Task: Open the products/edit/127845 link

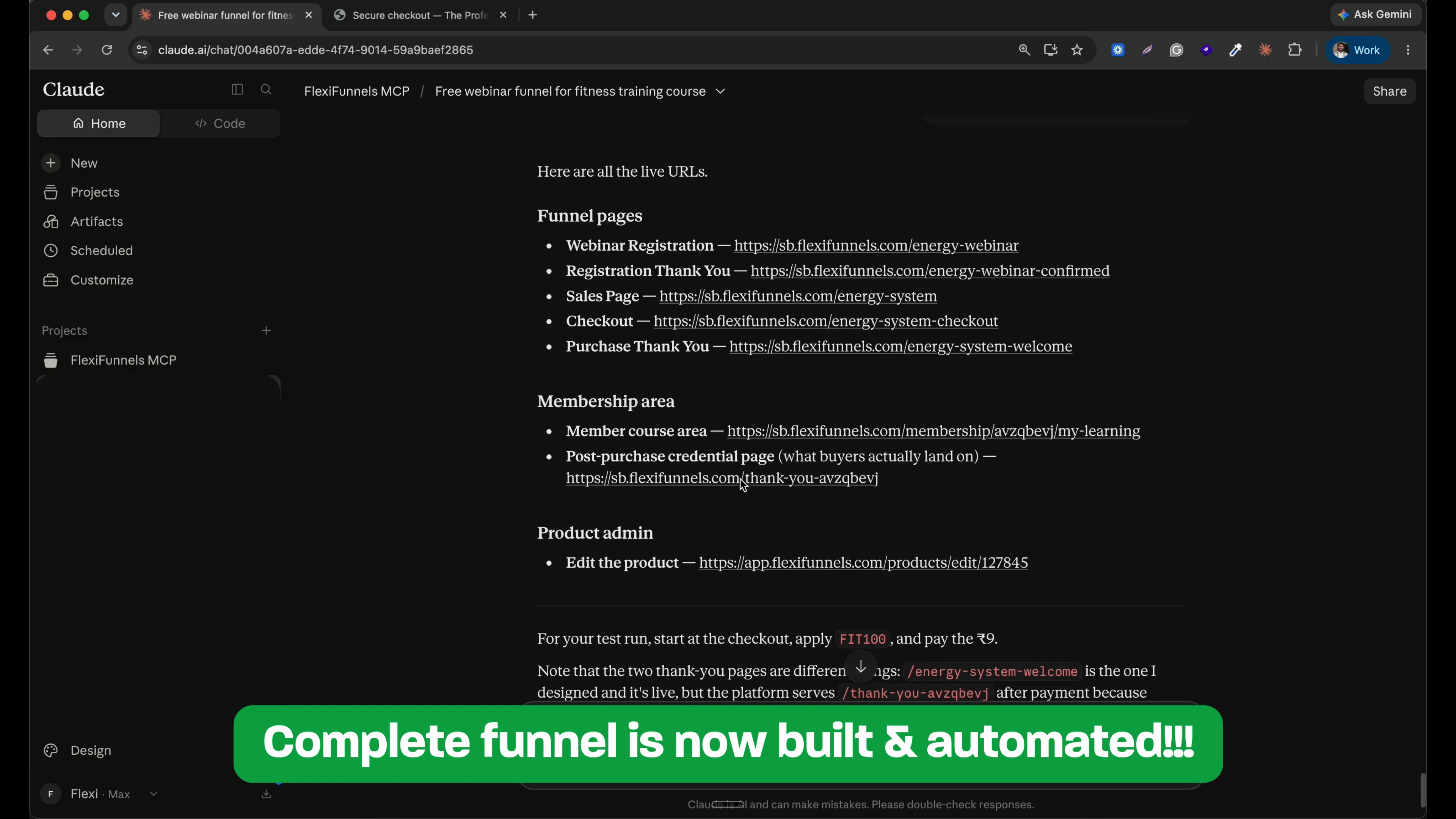Action: coord(863,563)
